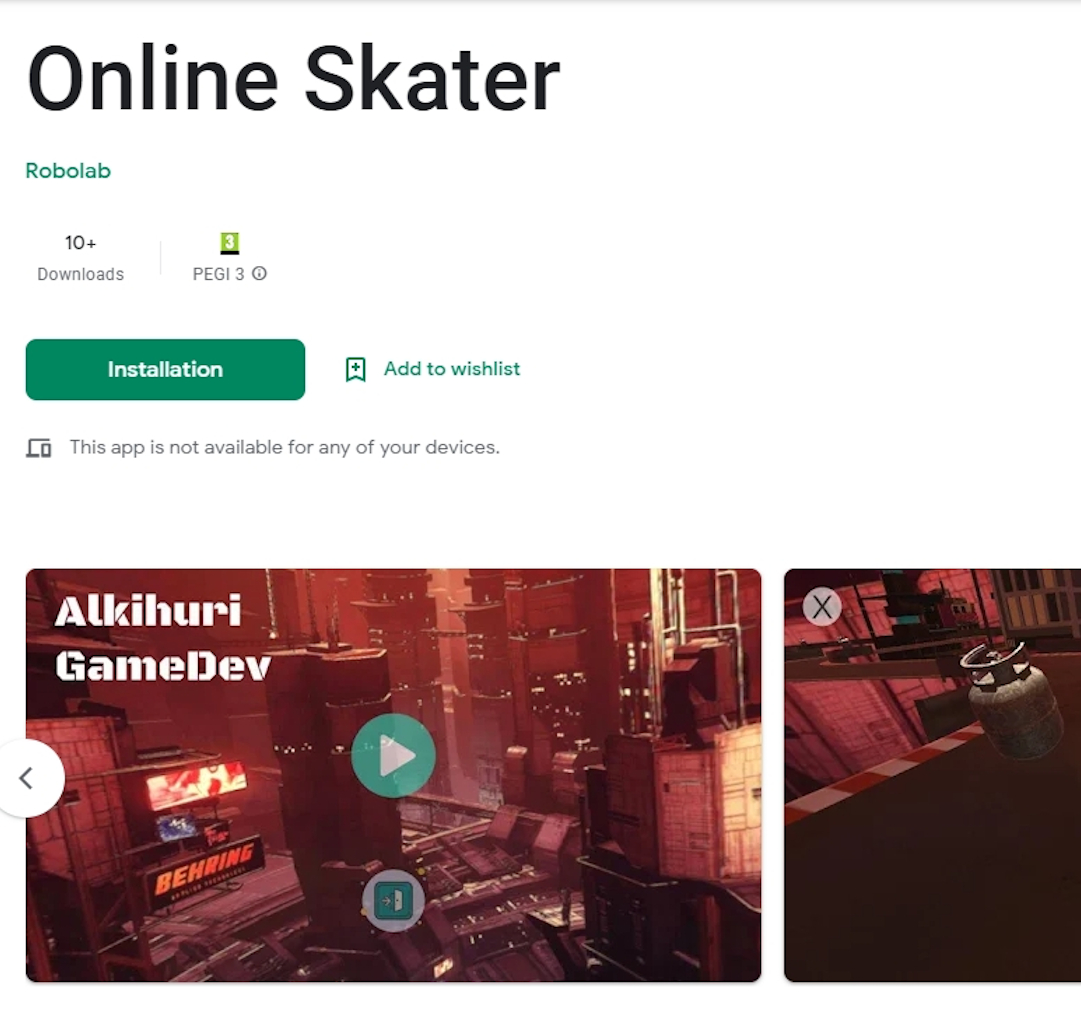Play the Online Skater trailer video

(393, 756)
